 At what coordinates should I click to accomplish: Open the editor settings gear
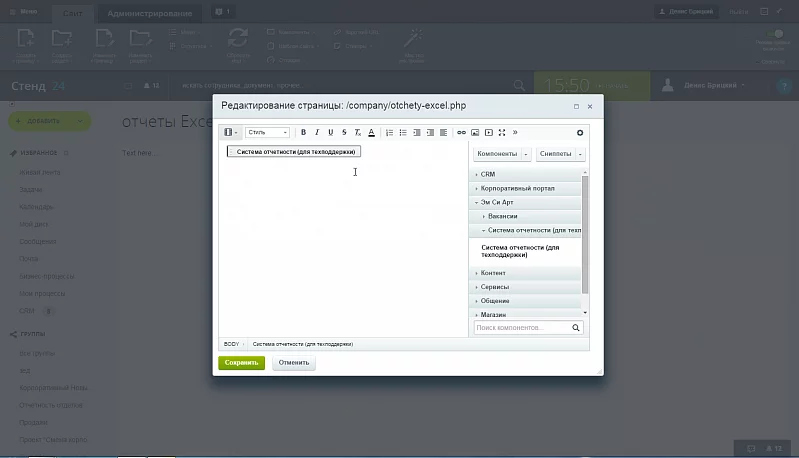click(x=580, y=132)
